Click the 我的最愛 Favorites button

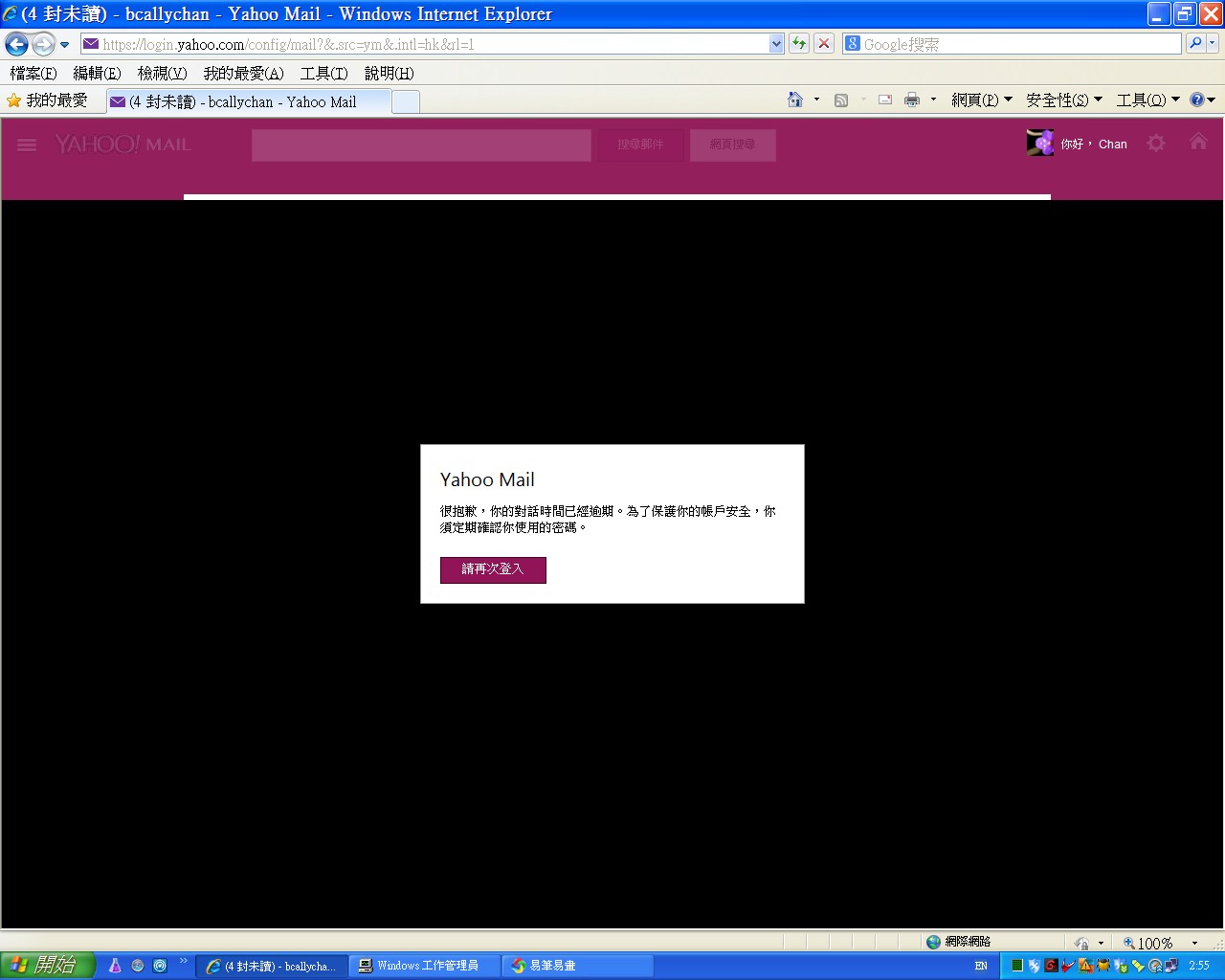[47, 100]
